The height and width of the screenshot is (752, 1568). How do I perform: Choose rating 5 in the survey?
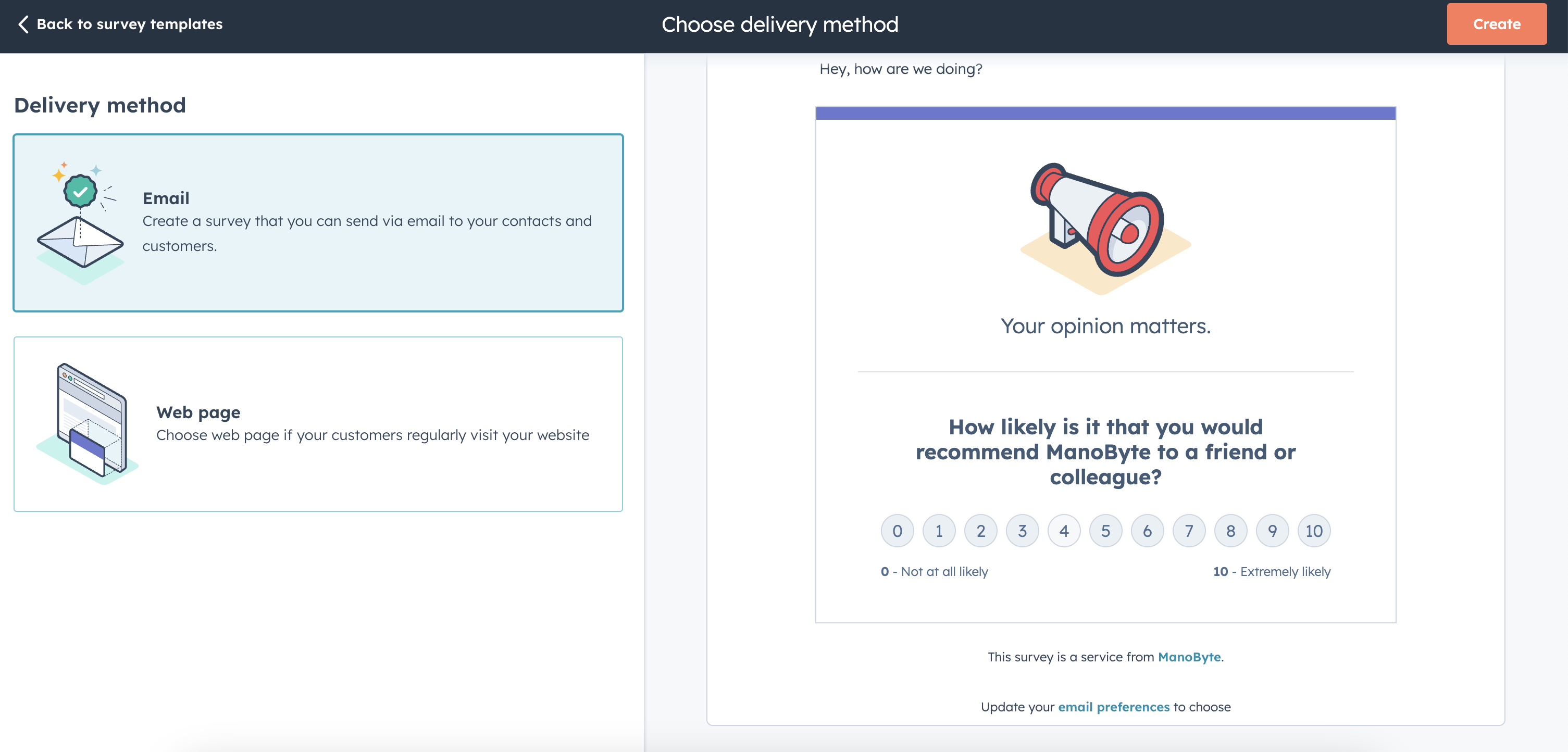(1105, 531)
